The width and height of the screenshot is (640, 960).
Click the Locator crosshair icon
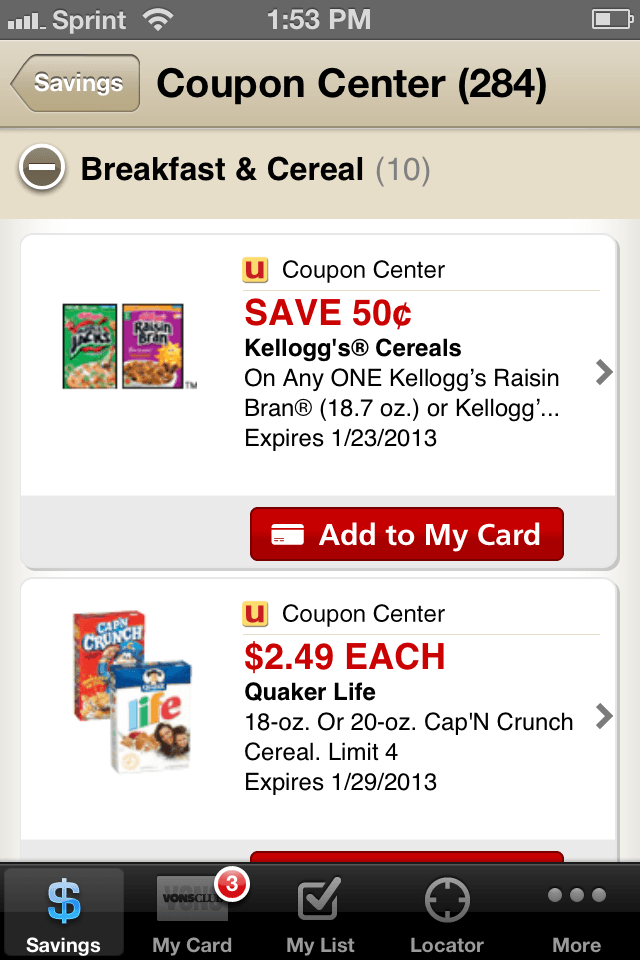tap(447, 900)
